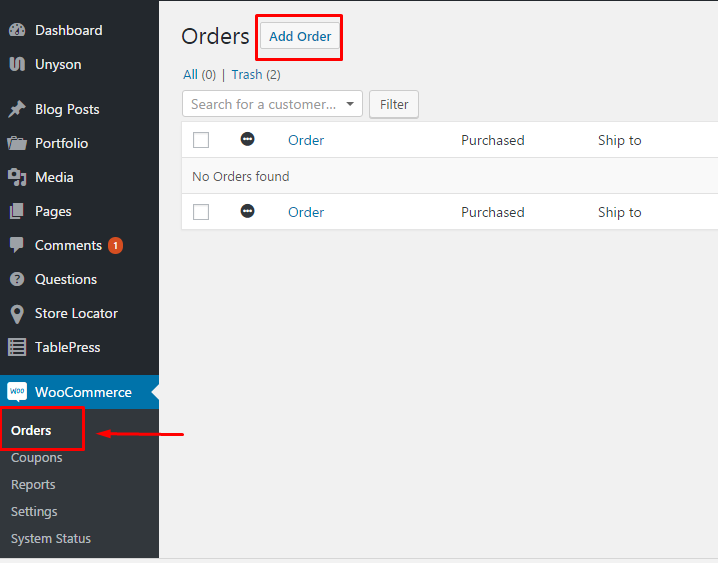Tick the select-all checkbox in table footer
718x563 pixels.
coord(201,212)
